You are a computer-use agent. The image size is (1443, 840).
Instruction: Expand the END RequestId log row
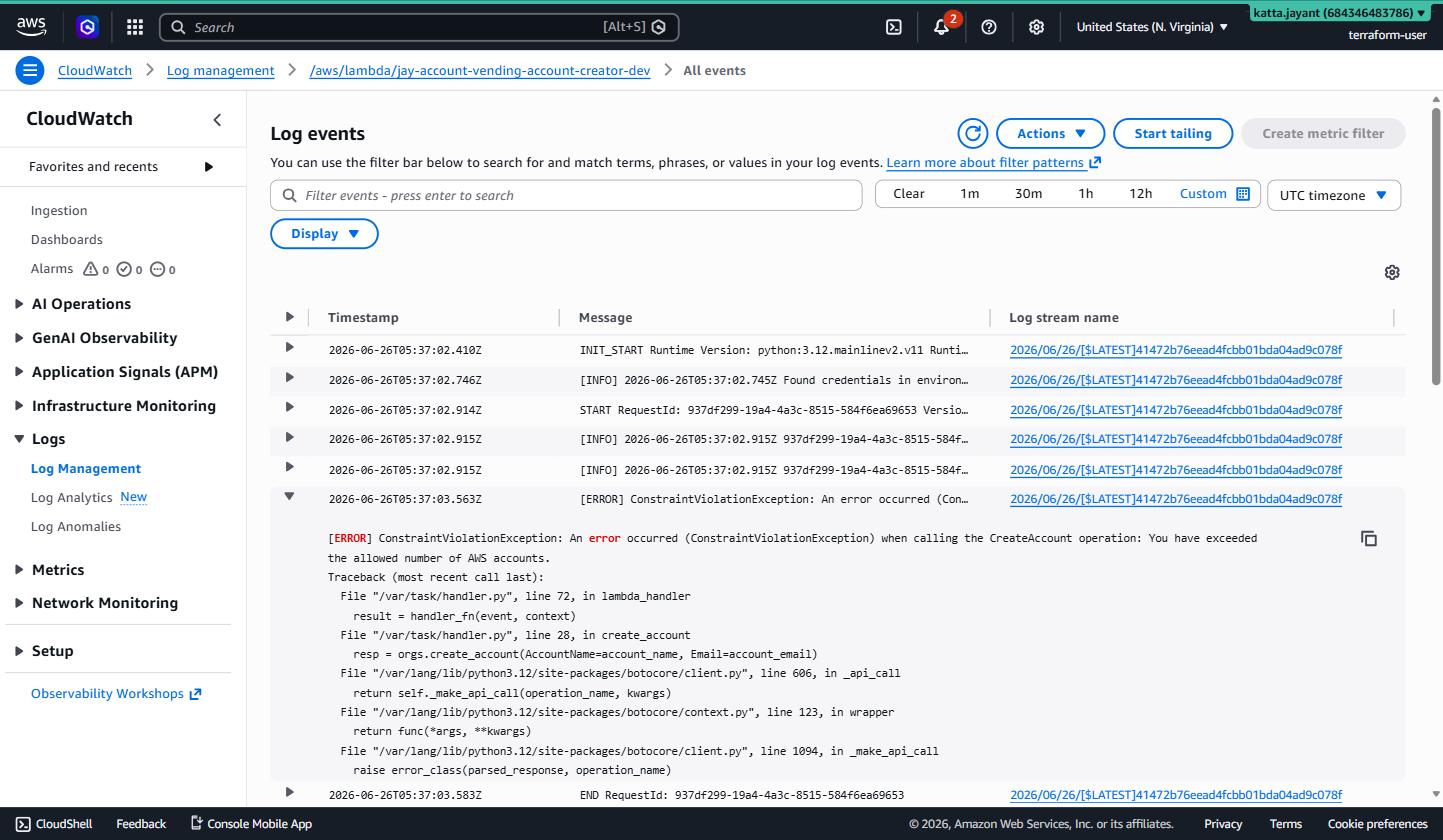pyautogui.click(x=289, y=792)
